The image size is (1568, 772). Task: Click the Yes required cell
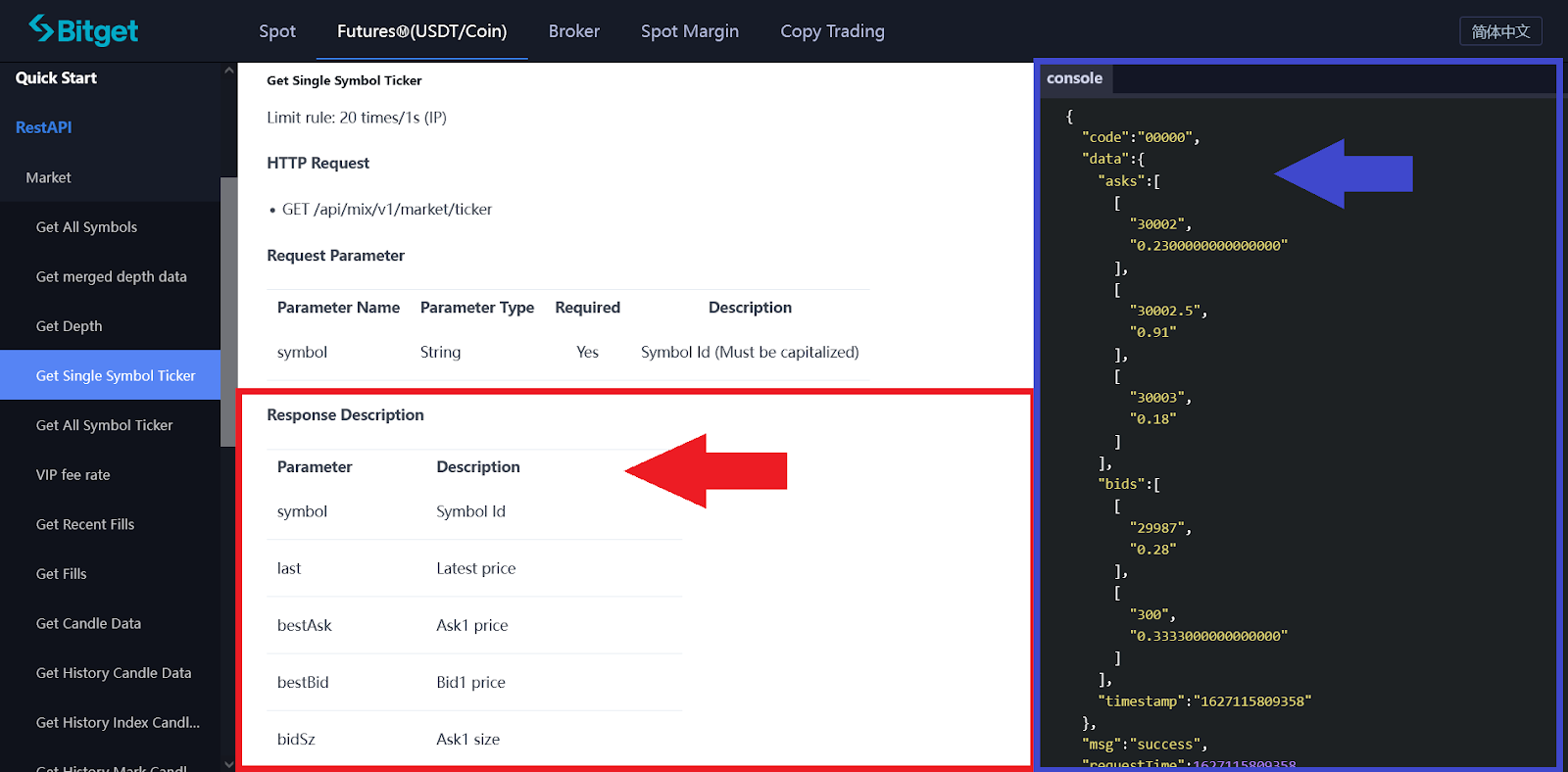point(588,353)
